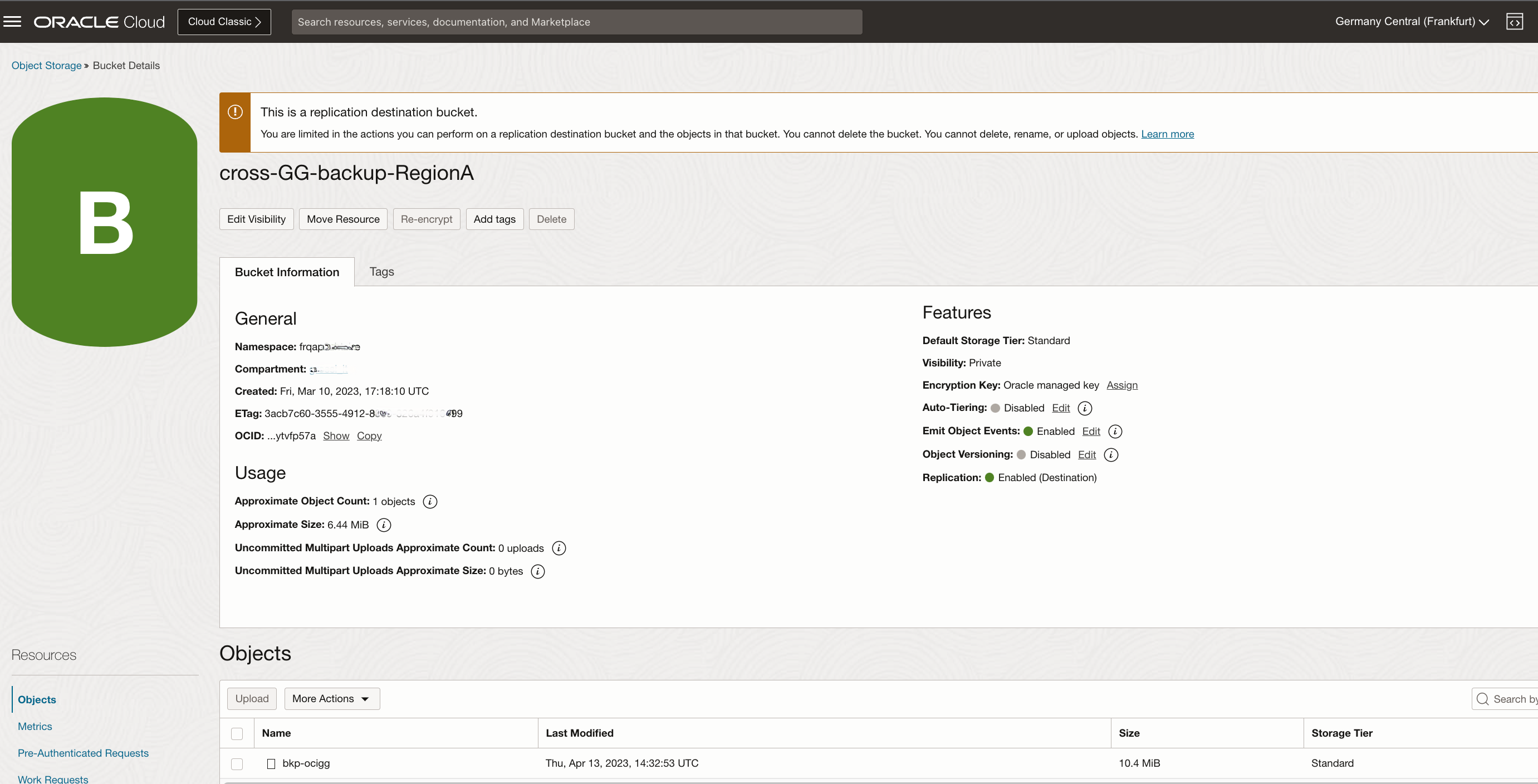
Task: Copy the bucket OCID
Action: click(x=369, y=436)
